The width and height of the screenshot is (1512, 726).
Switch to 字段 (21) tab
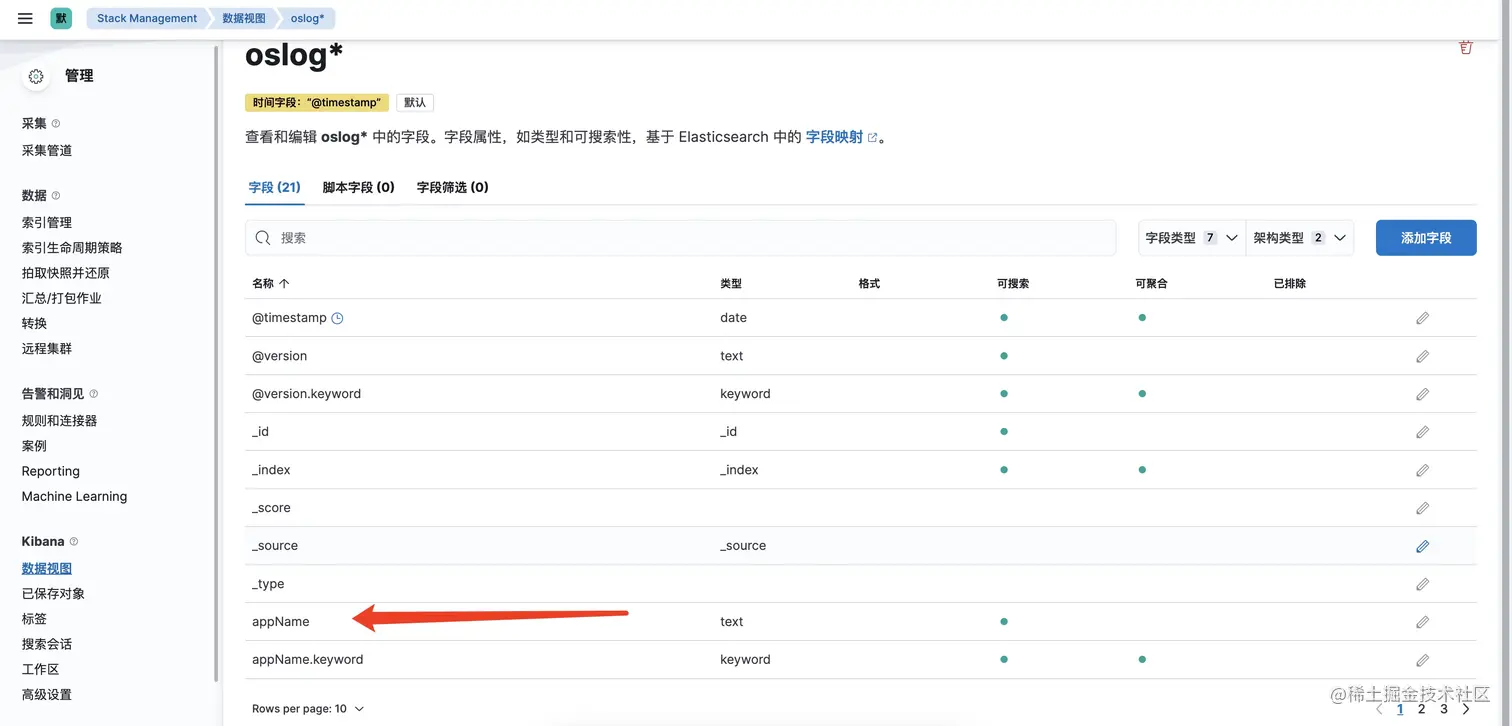275,187
